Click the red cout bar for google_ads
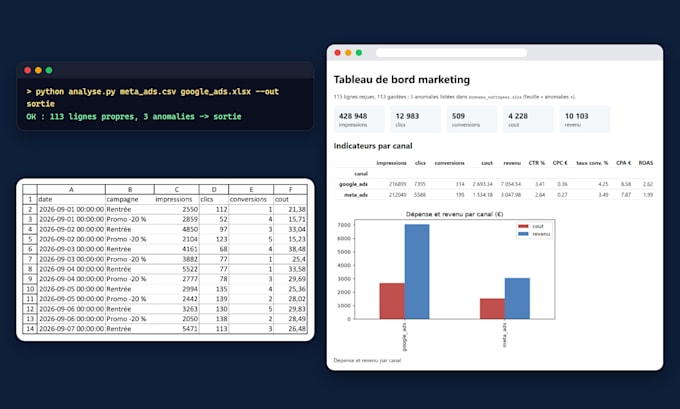This screenshot has width=680, height=409. point(392,301)
